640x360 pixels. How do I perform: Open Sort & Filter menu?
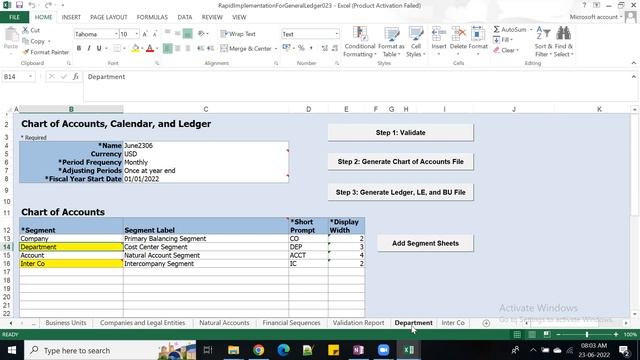click(x=543, y=42)
